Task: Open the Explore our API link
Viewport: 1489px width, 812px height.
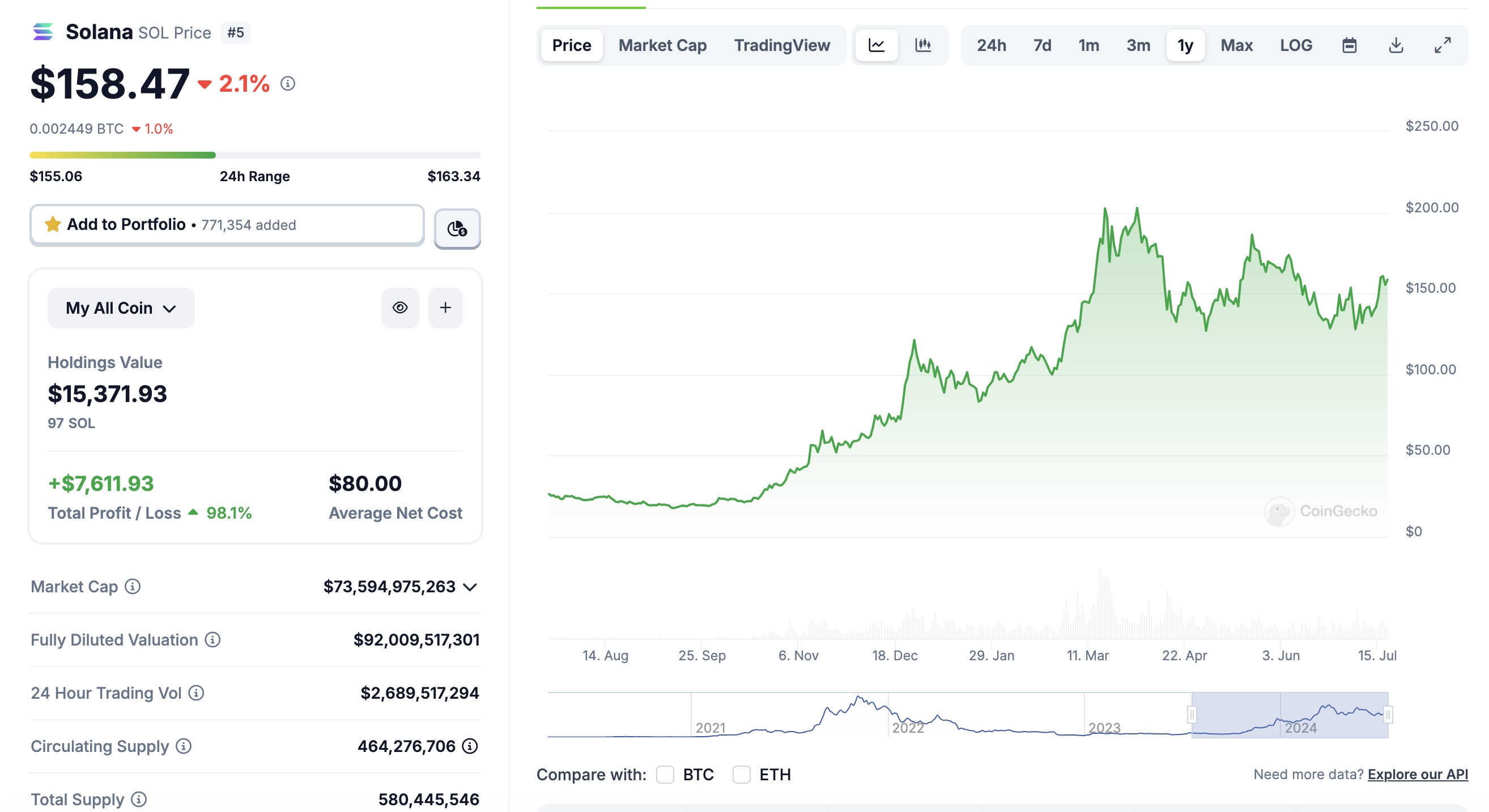Action: (x=1417, y=774)
